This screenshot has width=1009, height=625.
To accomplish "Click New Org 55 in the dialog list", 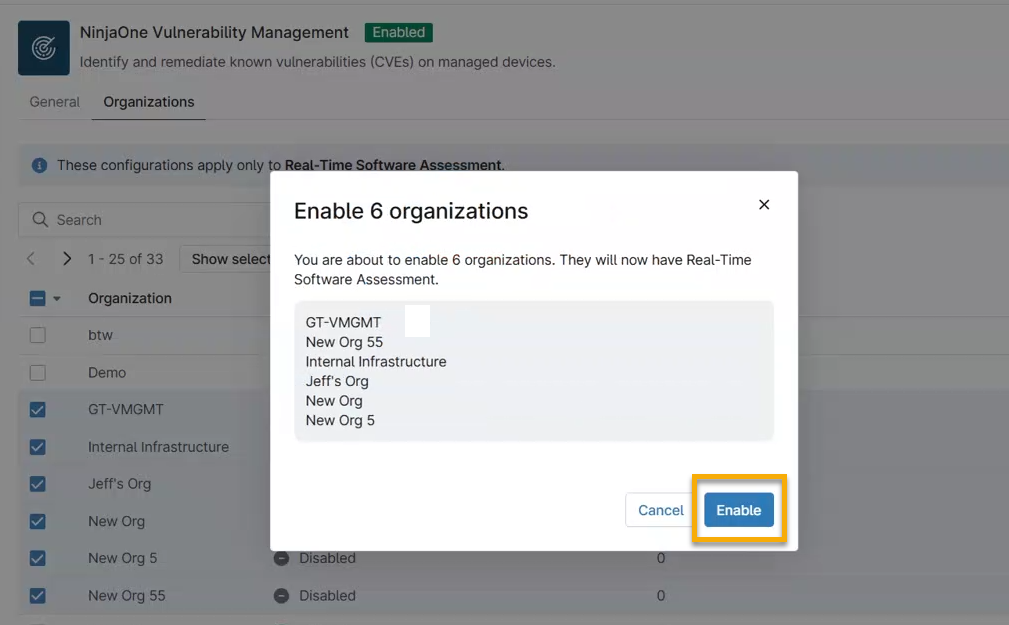I will 344,342.
